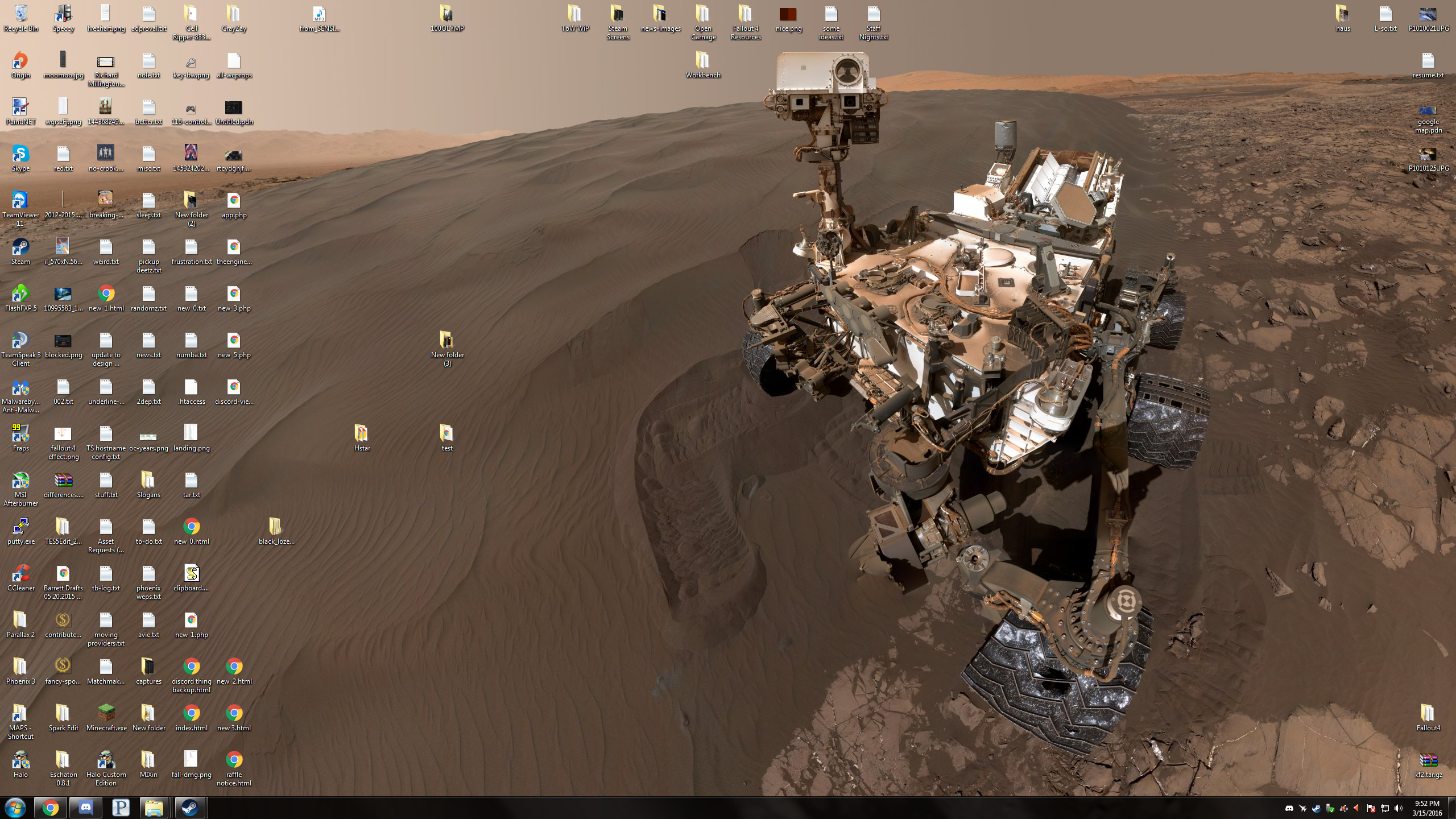The height and width of the screenshot is (819, 1456).
Task: Click Safely Remove Hardware tray icon
Action: coord(1330,808)
